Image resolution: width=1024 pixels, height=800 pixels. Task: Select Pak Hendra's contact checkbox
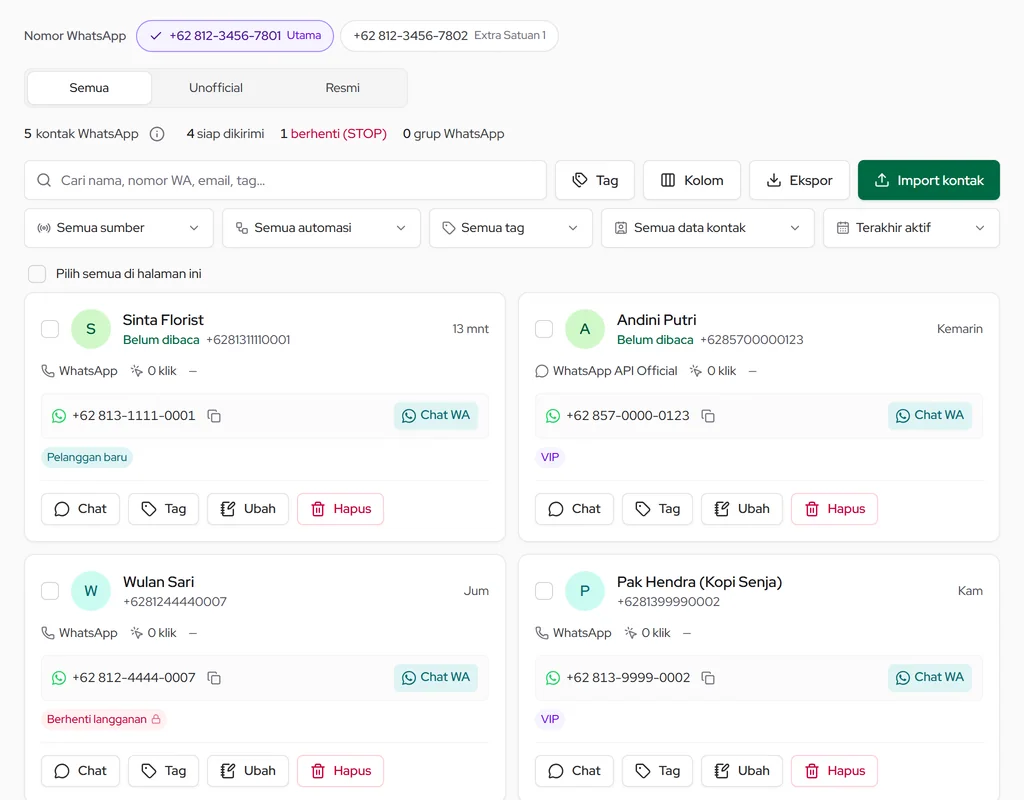click(x=544, y=591)
